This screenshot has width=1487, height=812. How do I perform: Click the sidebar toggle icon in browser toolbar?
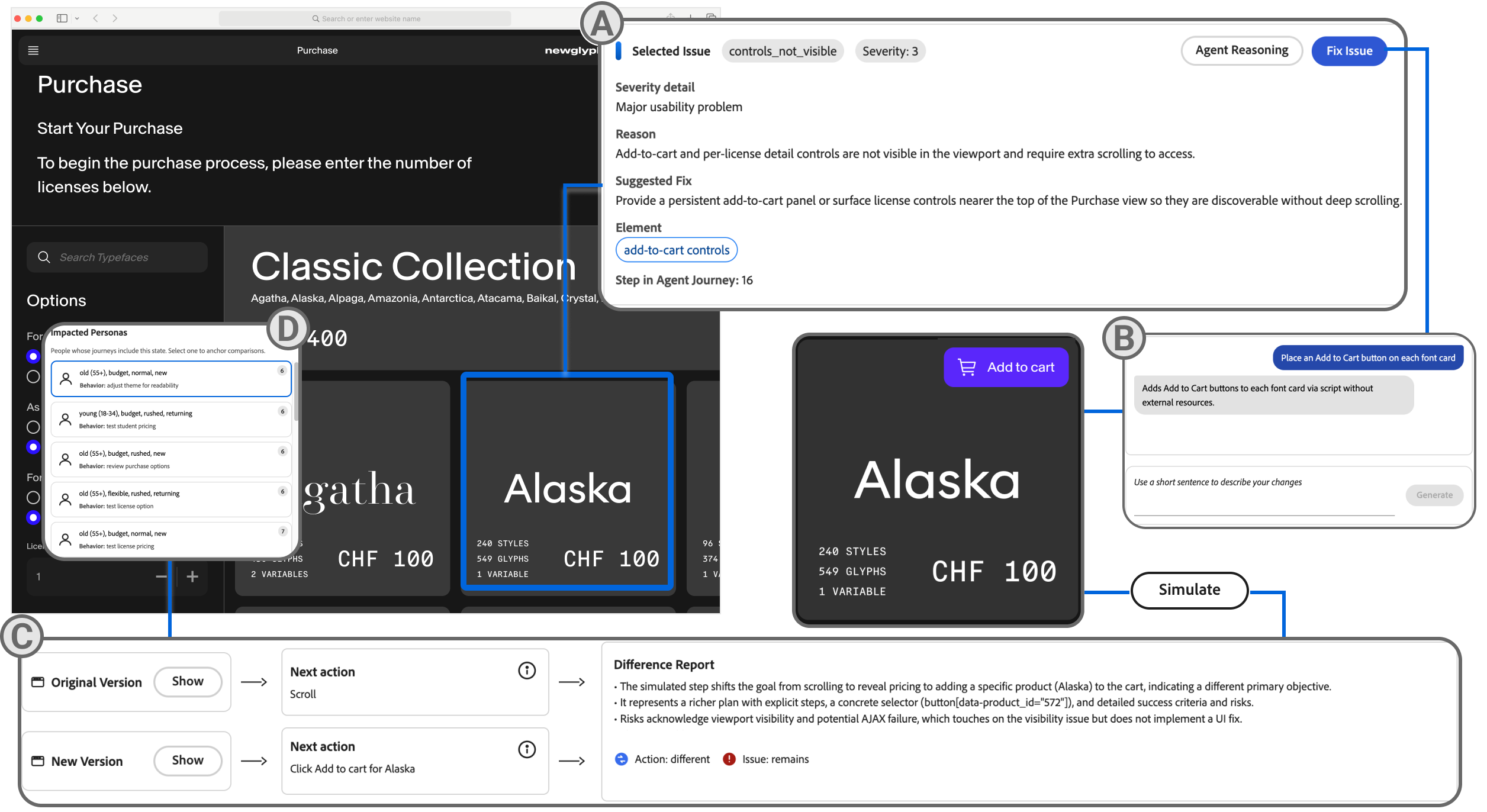coord(62,18)
